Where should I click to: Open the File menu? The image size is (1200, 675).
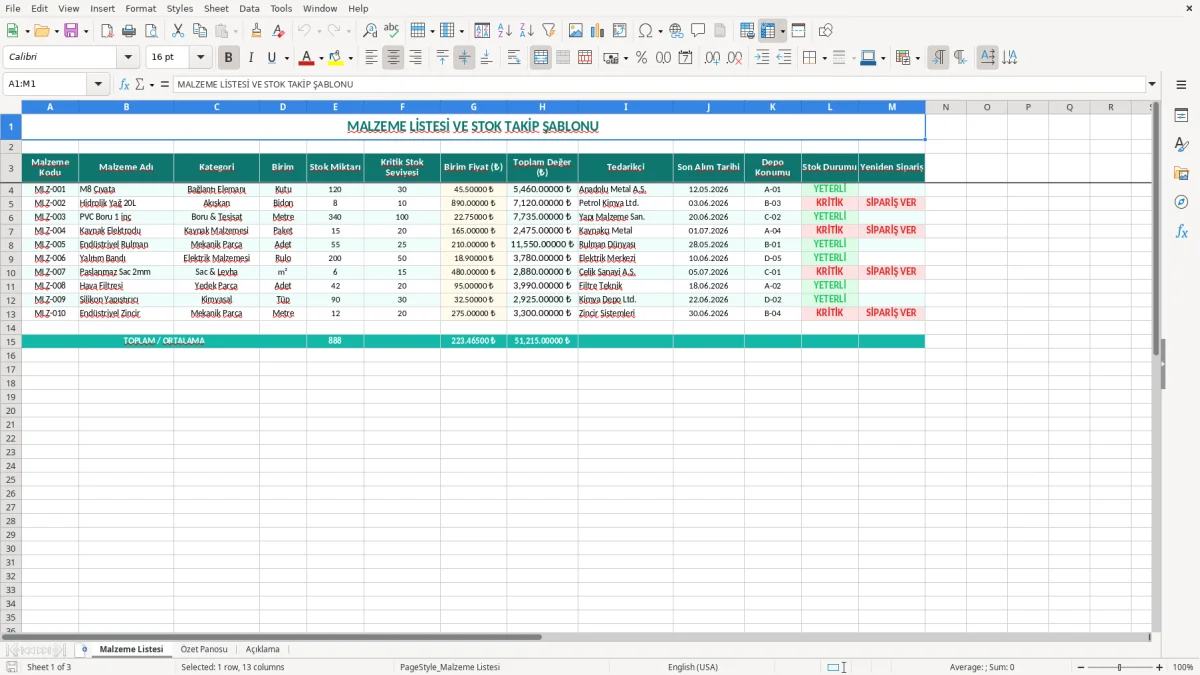(x=12, y=8)
